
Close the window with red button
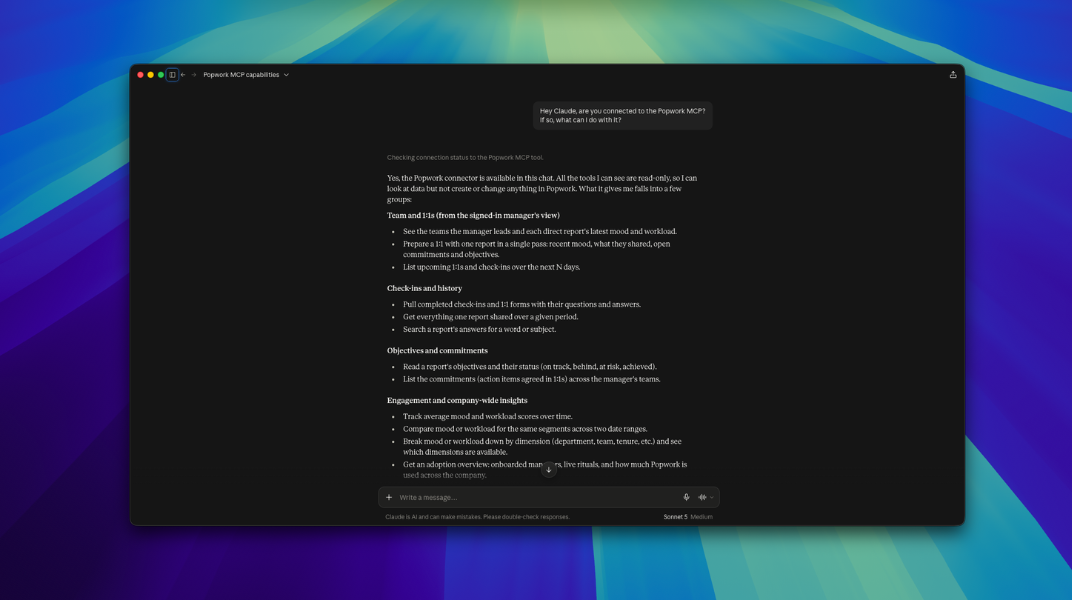tap(140, 74)
